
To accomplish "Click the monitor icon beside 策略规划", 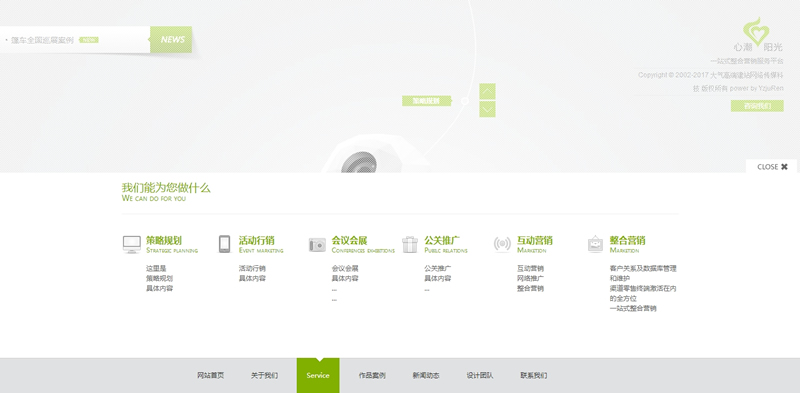I will pyautogui.click(x=132, y=244).
